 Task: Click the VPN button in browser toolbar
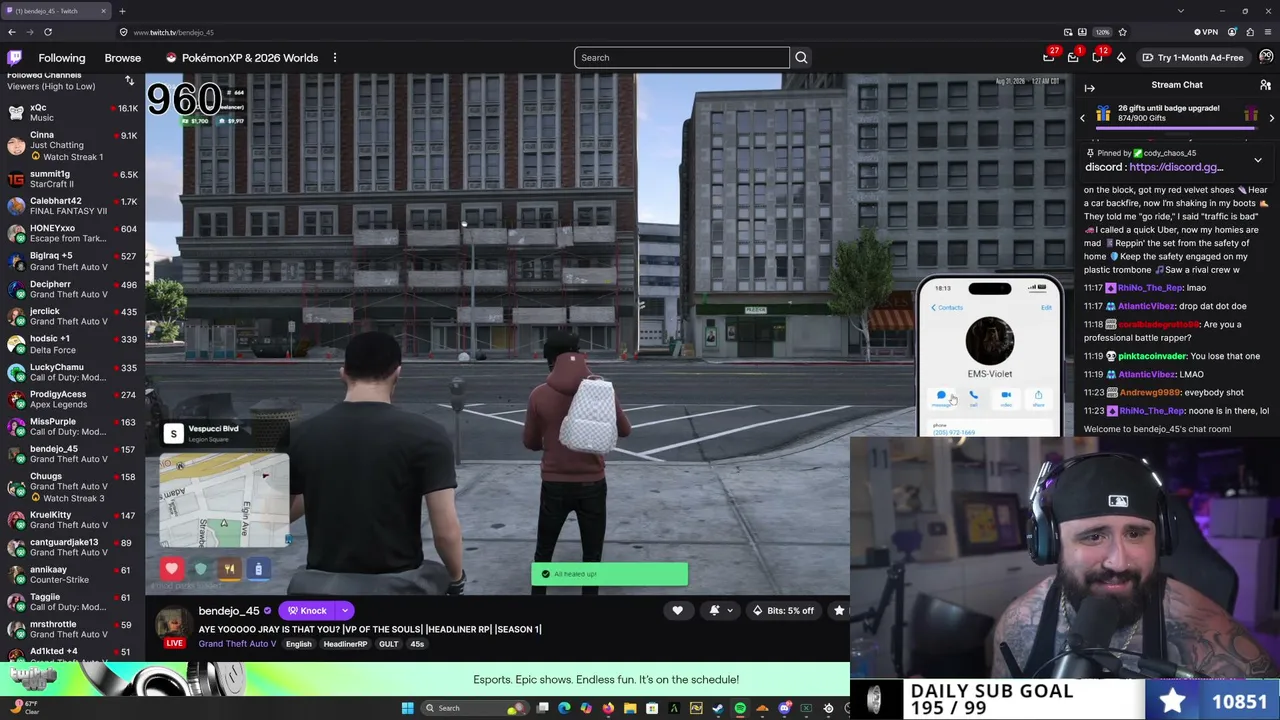pos(1206,32)
